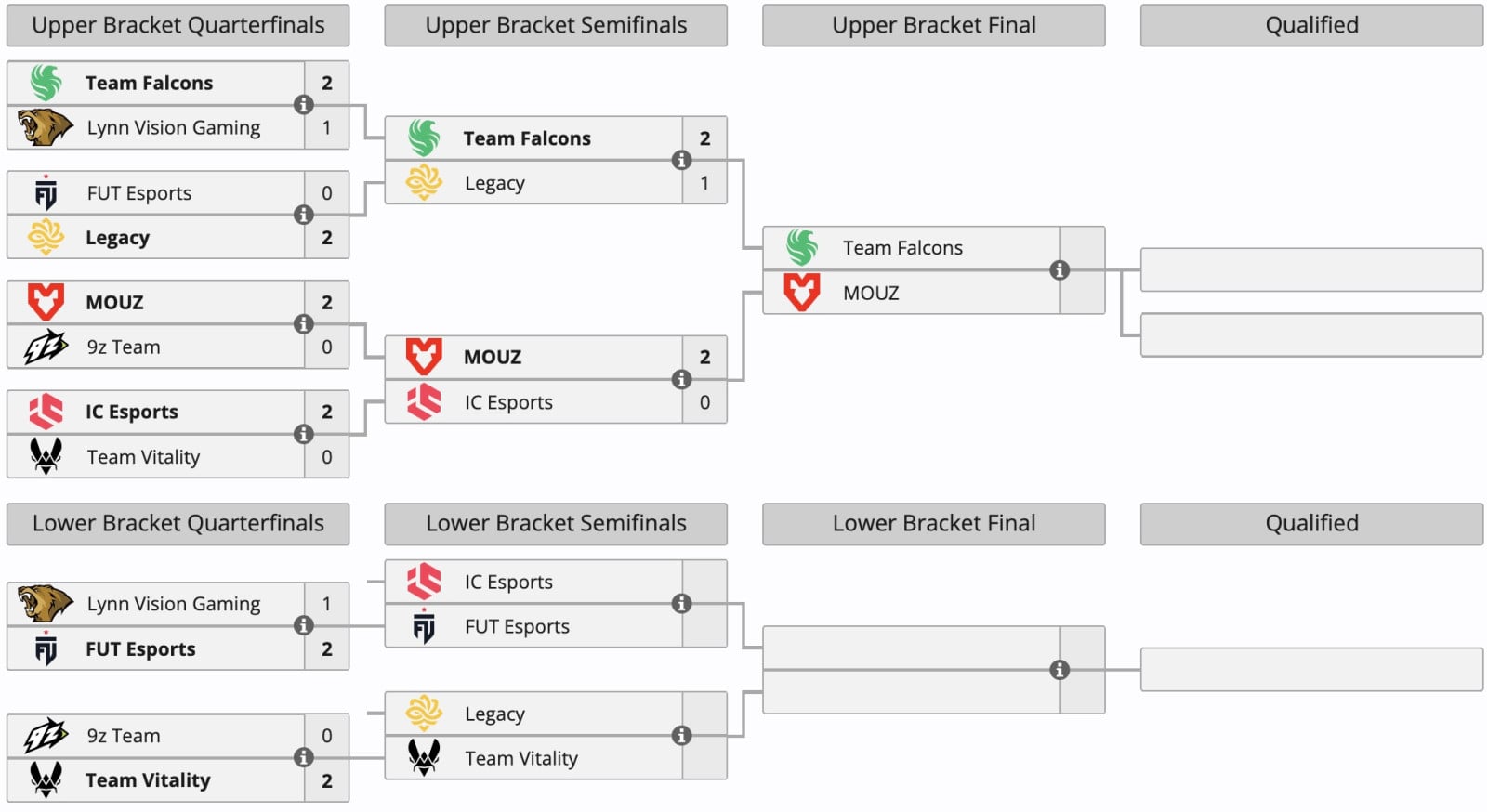
Task: Open info for IC Esports vs FUT lower semifinal
Action: (681, 604)
